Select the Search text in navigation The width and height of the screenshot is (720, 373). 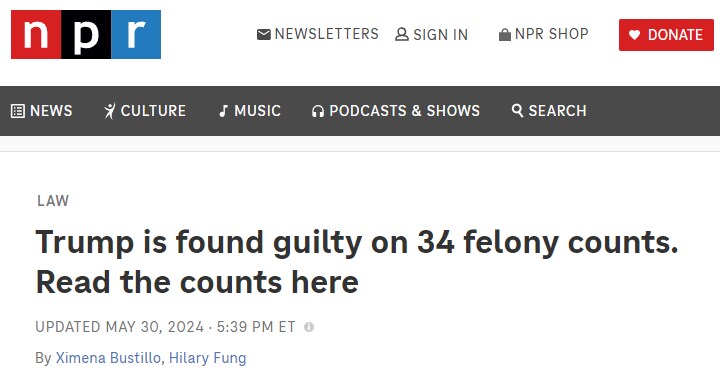click(x=557, y=111)
